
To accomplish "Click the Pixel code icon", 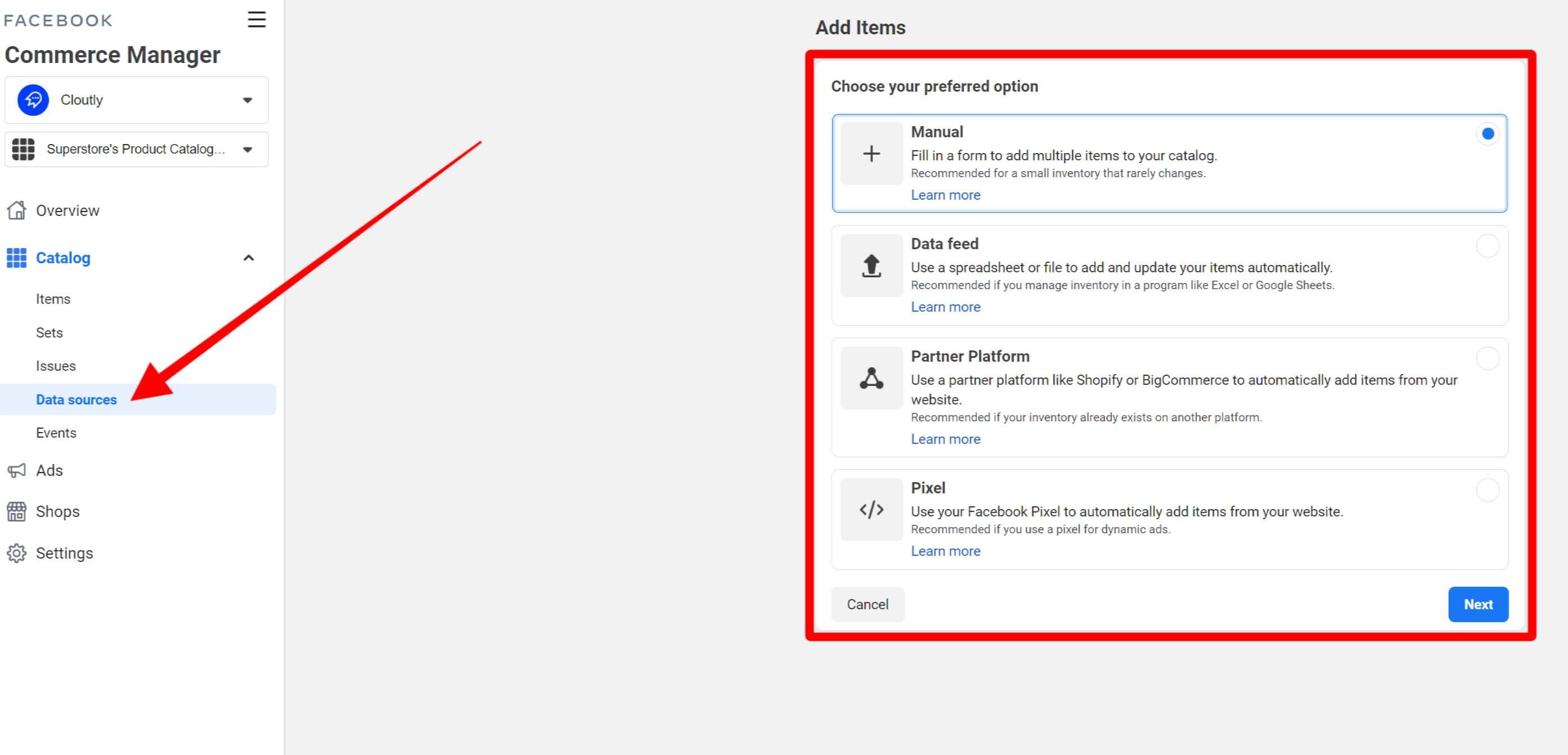I will (x=871, y=510).
